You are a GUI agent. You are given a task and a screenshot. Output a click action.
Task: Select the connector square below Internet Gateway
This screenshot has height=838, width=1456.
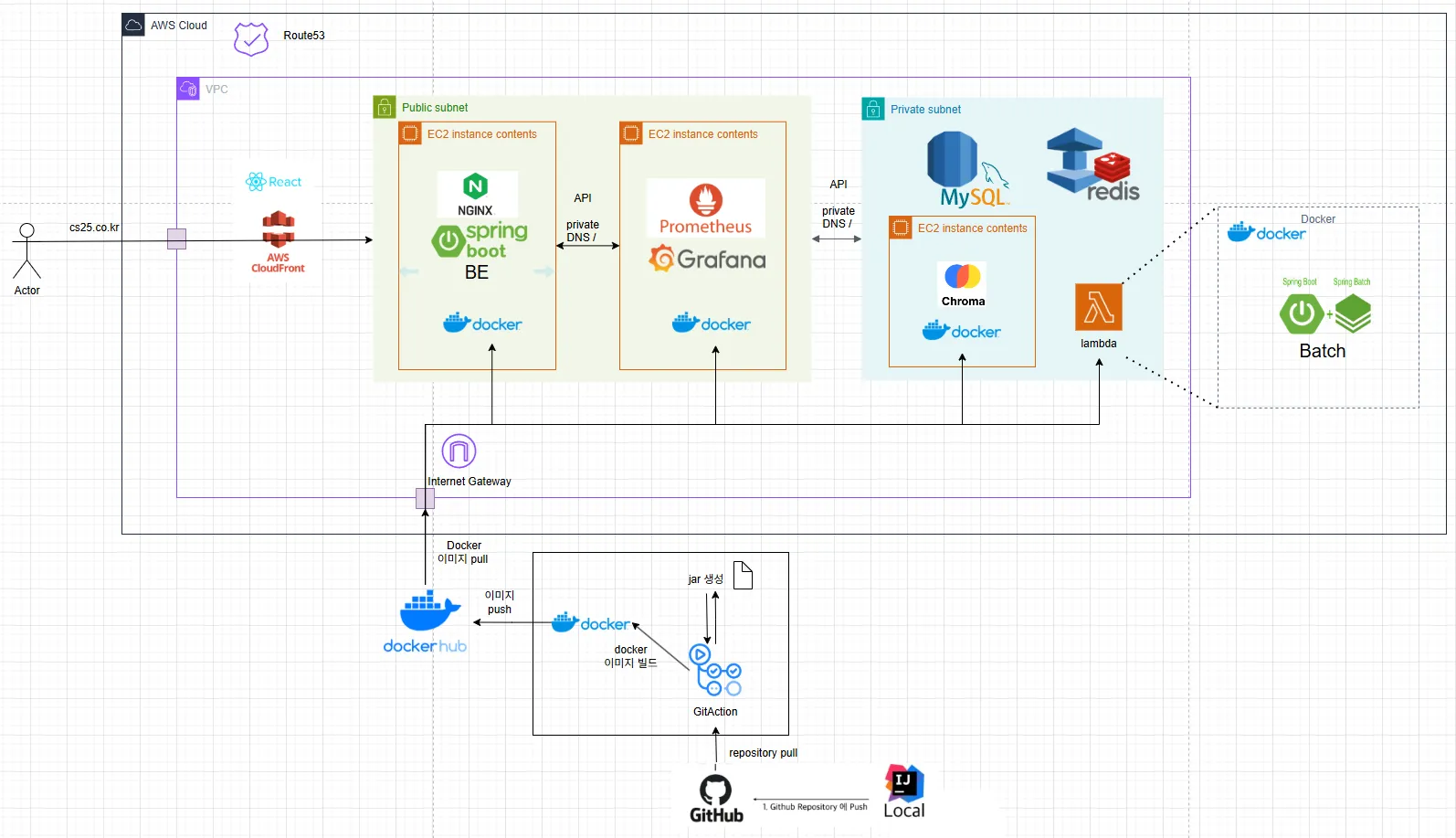pos(426,498)
